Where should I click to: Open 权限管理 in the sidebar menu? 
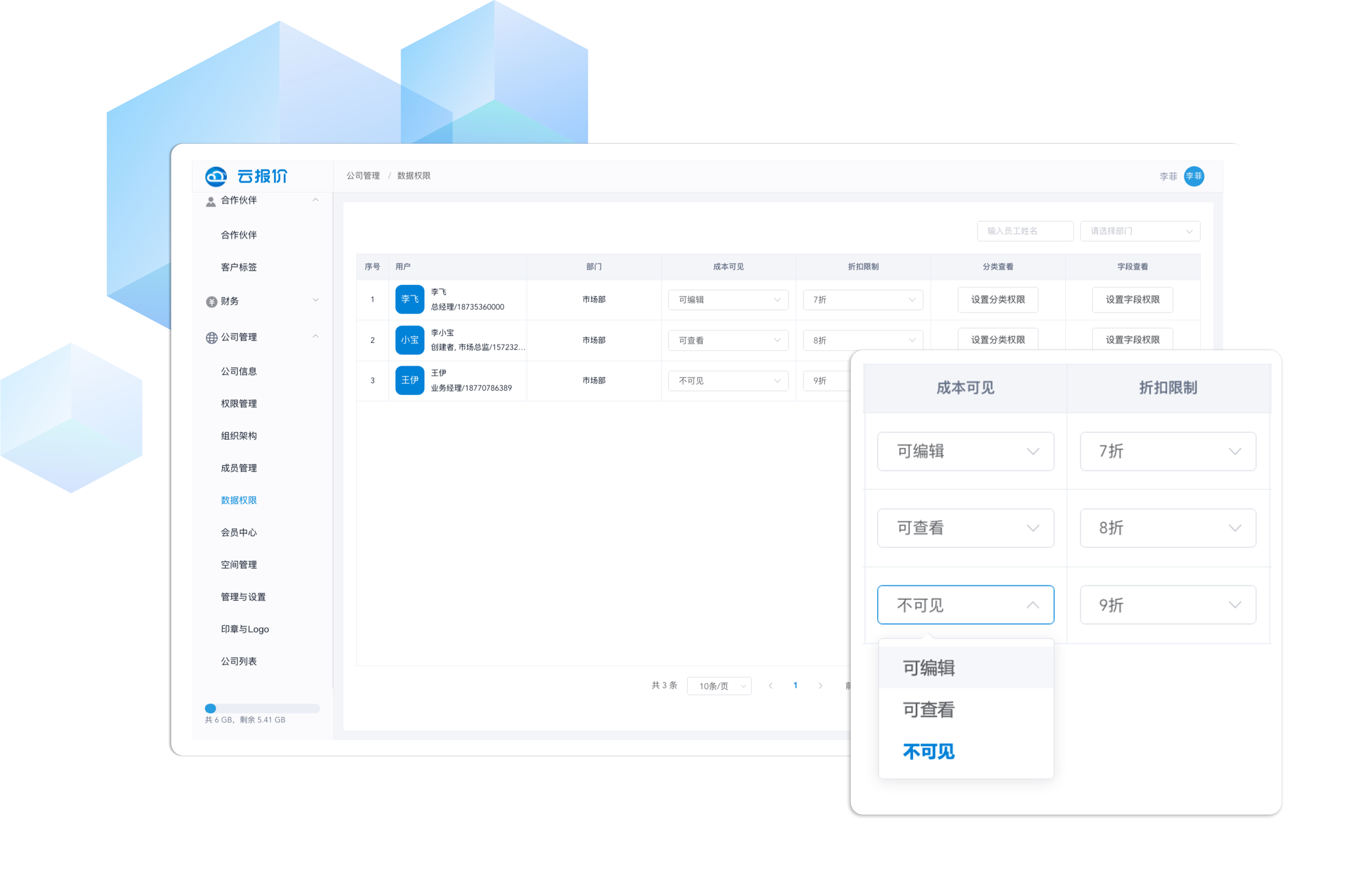(x=238, y=404)
